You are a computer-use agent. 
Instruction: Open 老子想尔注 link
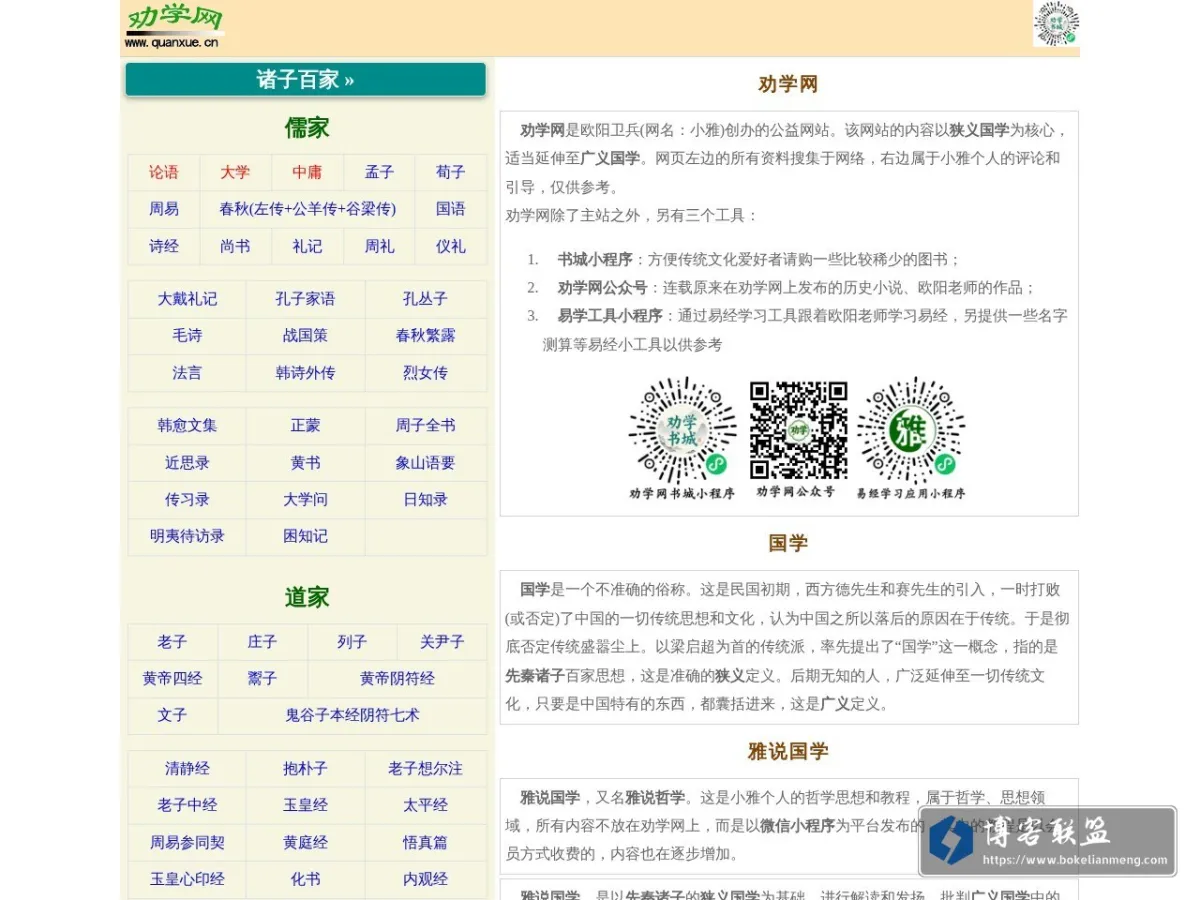[425, 769]
